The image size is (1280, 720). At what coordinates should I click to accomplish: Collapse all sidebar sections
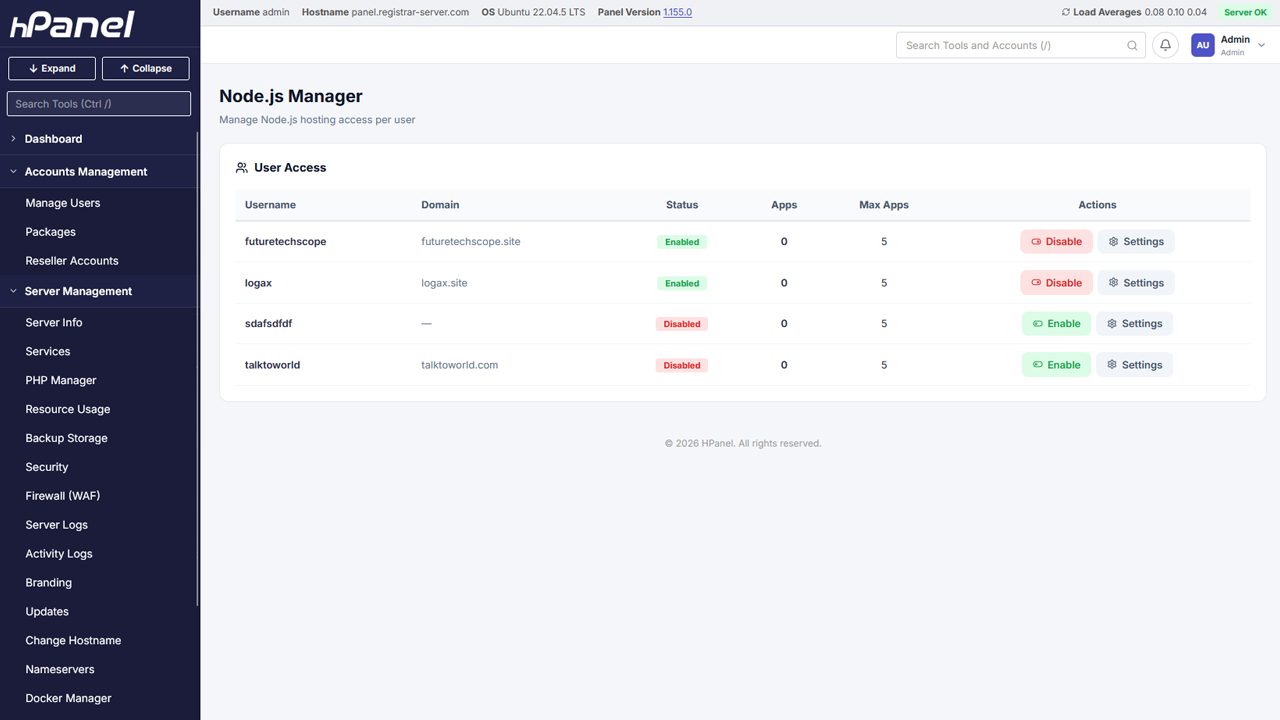[x=146, y=68]
